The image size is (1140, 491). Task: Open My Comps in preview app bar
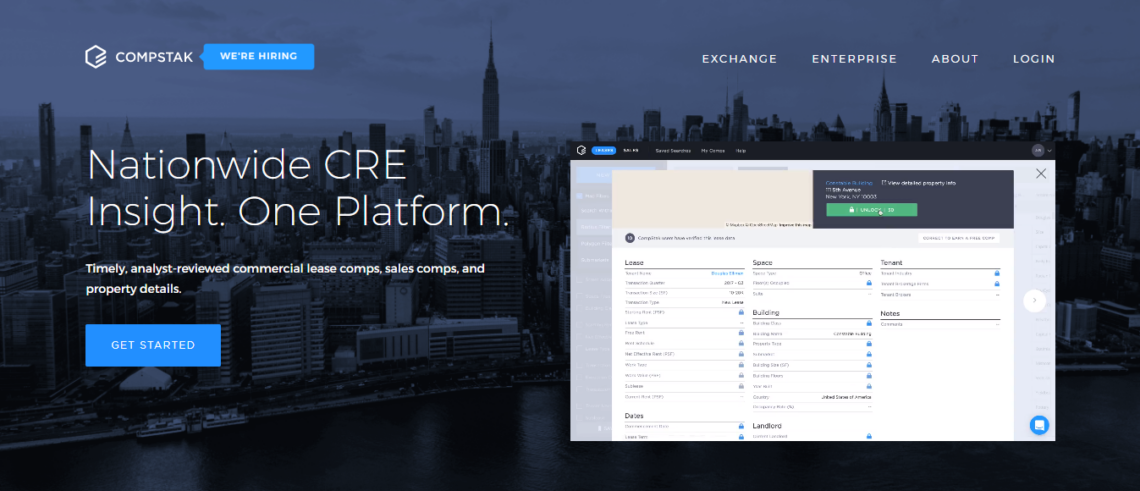tap(712, 151)
